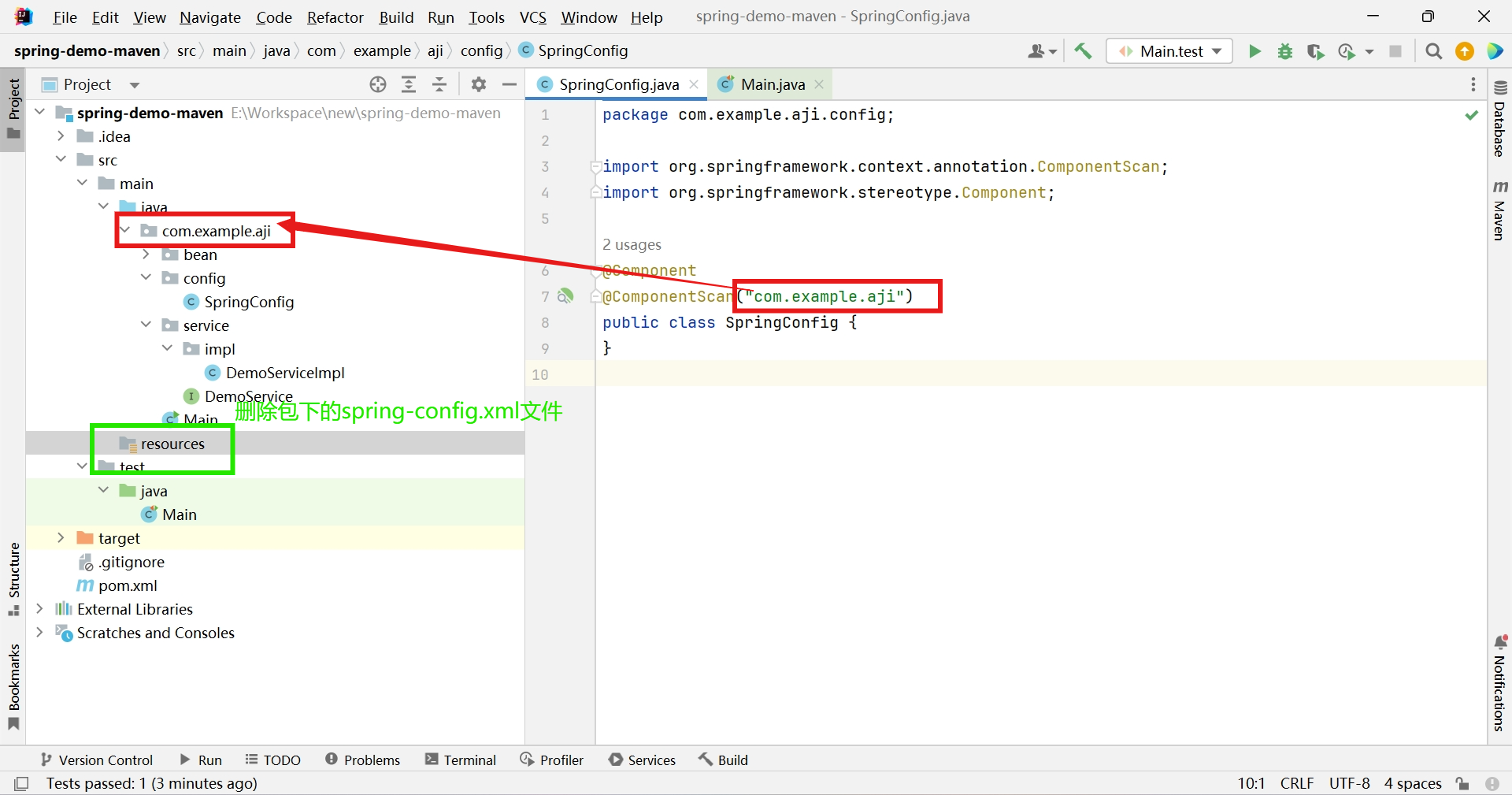1512x795 pixels.
Task: Expand the target folder
Action: [61, 538]
